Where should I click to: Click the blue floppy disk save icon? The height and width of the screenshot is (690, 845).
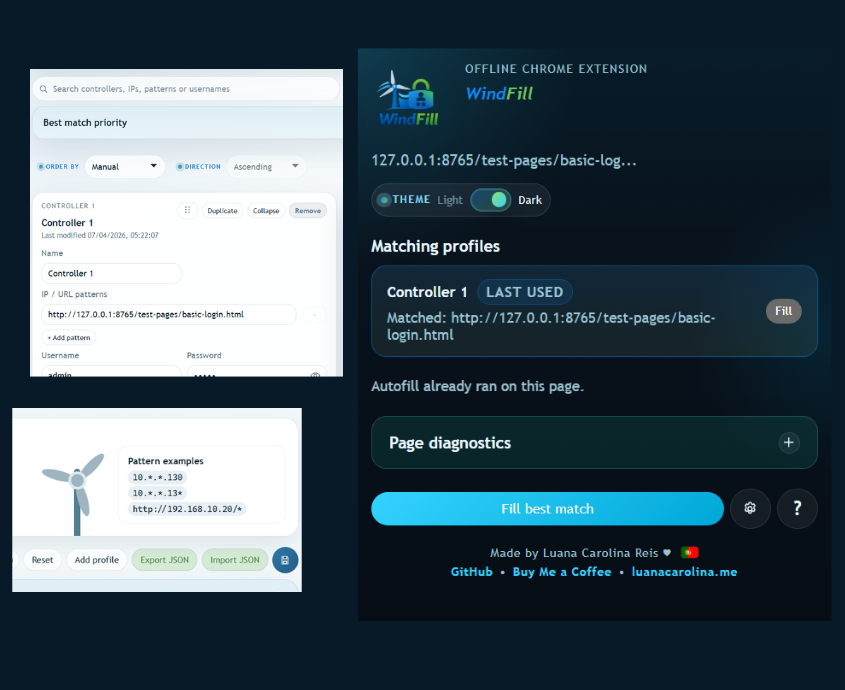(x=285, y=560)
